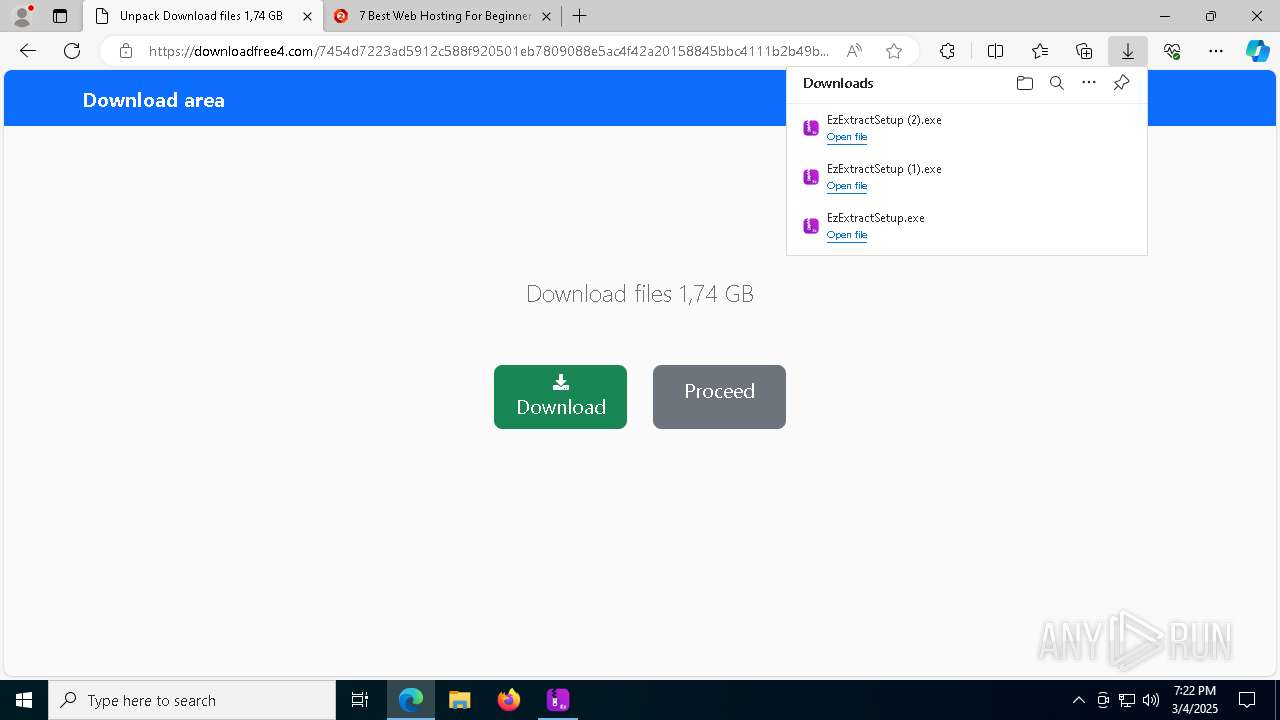
Task: Open the Favorites list icon
Action: (1040, 51)
